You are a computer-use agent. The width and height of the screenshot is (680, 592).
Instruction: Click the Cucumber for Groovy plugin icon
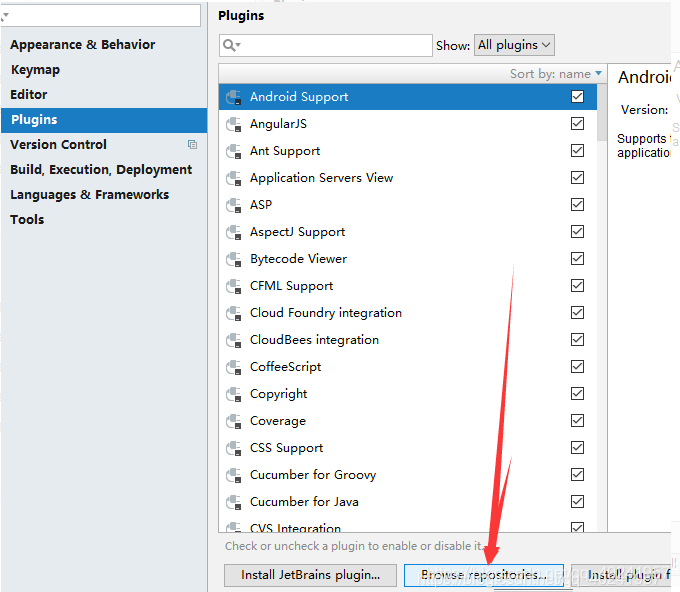coord(234,475)
